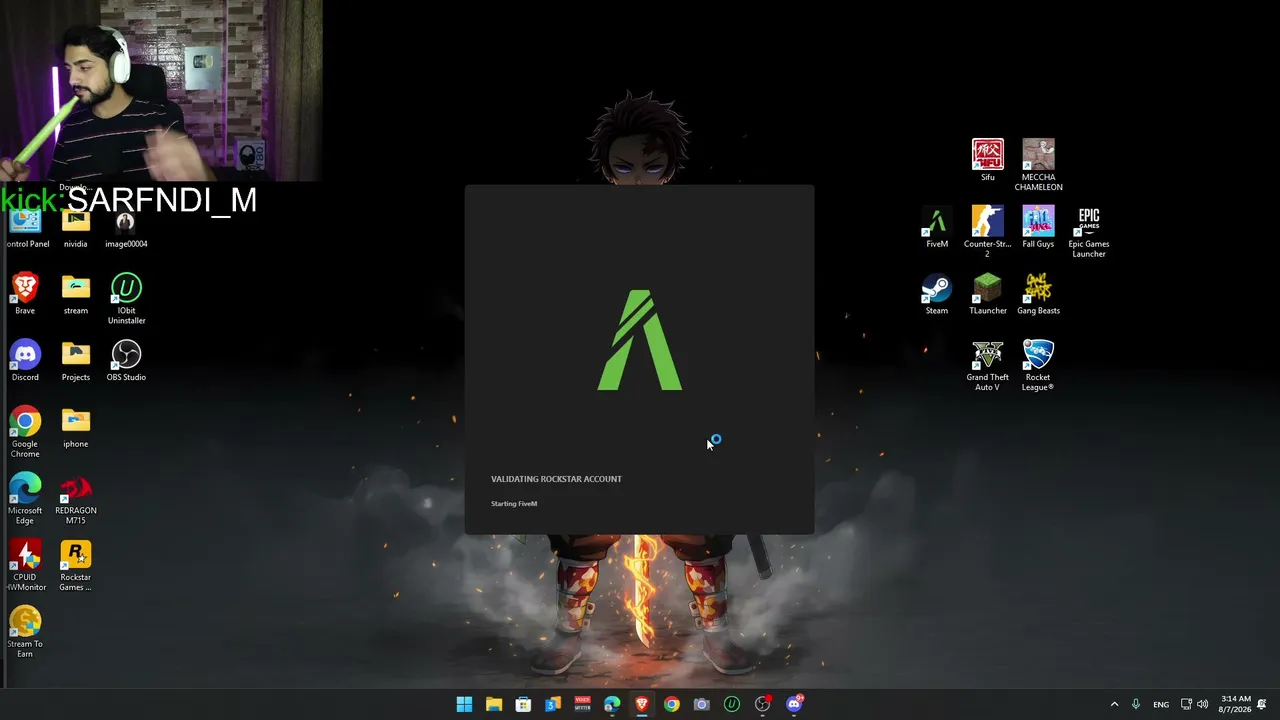The width and height of the screenshot is (1280, 720).
Task: Select the Control Panel desktop icon
Action: tap(25, 228)
